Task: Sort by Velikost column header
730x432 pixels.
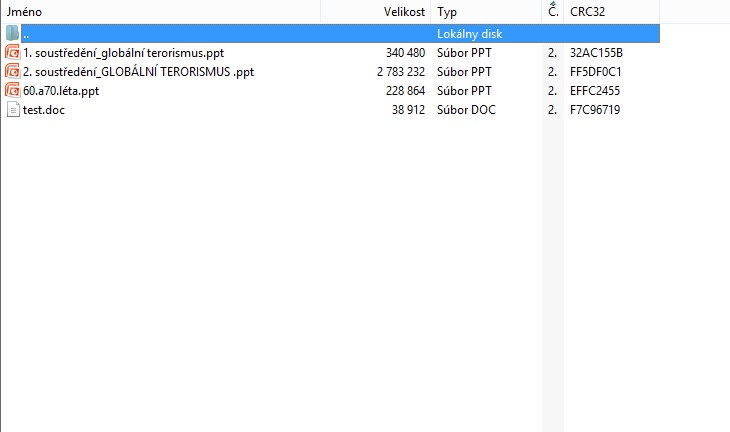Action: tap(376, 12)
